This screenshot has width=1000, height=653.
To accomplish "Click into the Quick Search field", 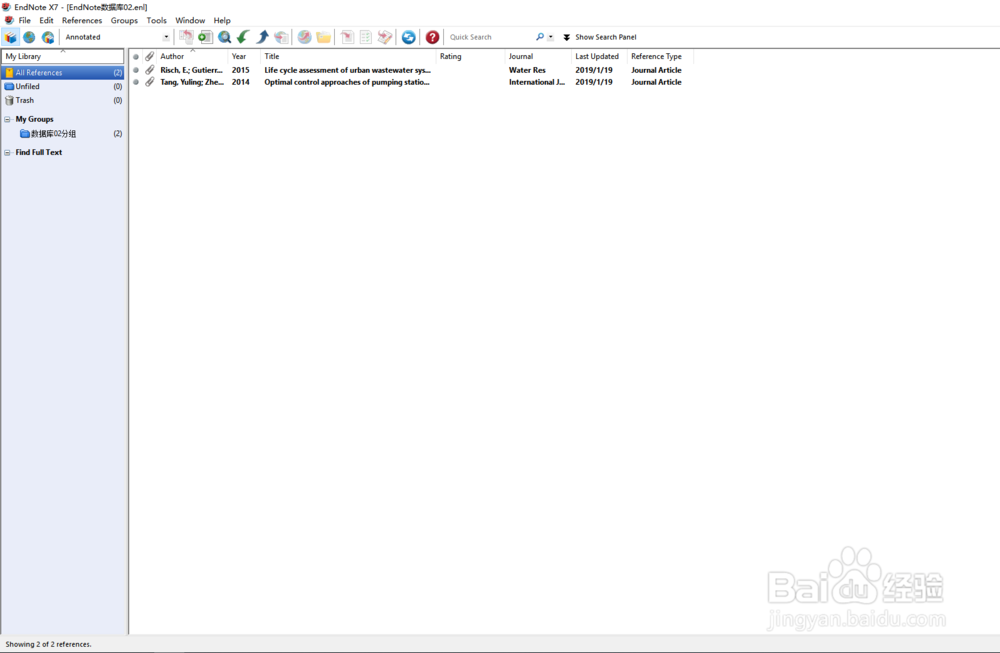I will point(490,37).
